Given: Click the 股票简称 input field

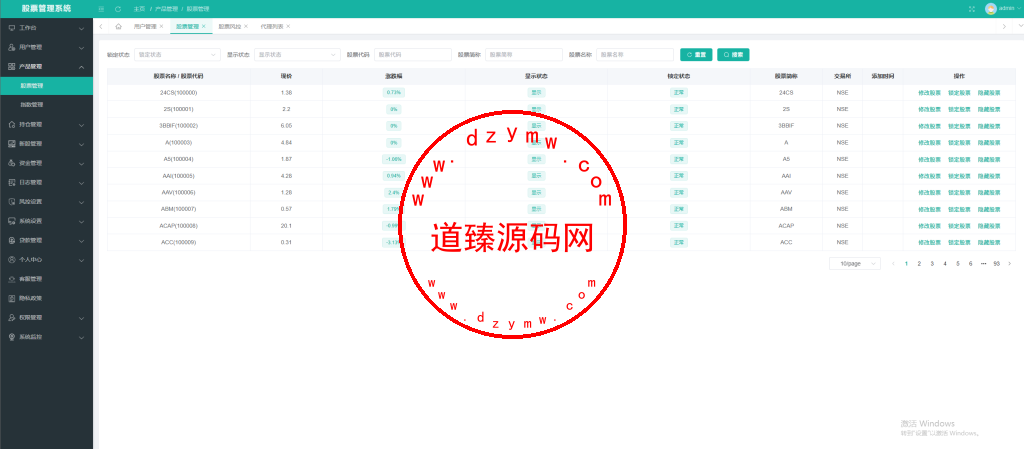Looking at the screenshot, I should click(524, 55).
